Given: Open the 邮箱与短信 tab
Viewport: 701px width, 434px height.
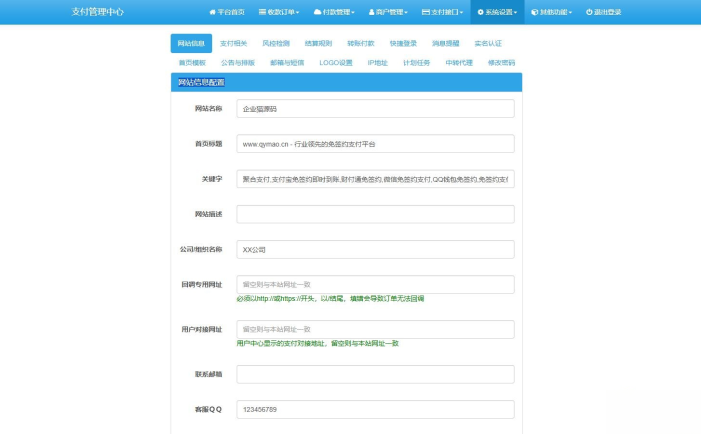Looking at the screenshot, I should point(287,63).
